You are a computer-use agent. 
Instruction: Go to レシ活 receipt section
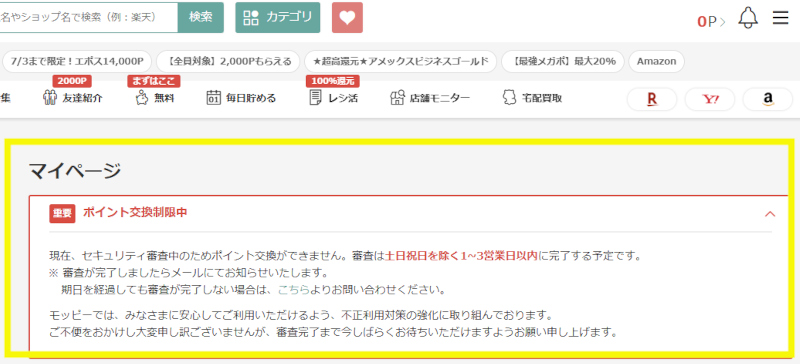pyautogui.click(x=334, y=98)
